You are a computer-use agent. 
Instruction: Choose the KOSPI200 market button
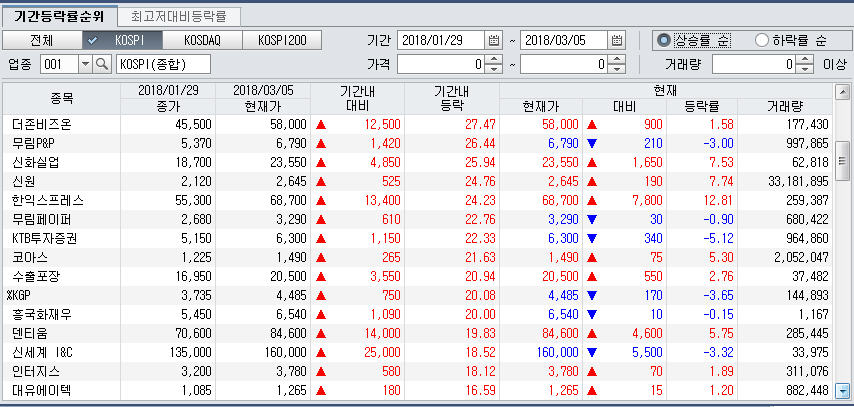point(282,40)
